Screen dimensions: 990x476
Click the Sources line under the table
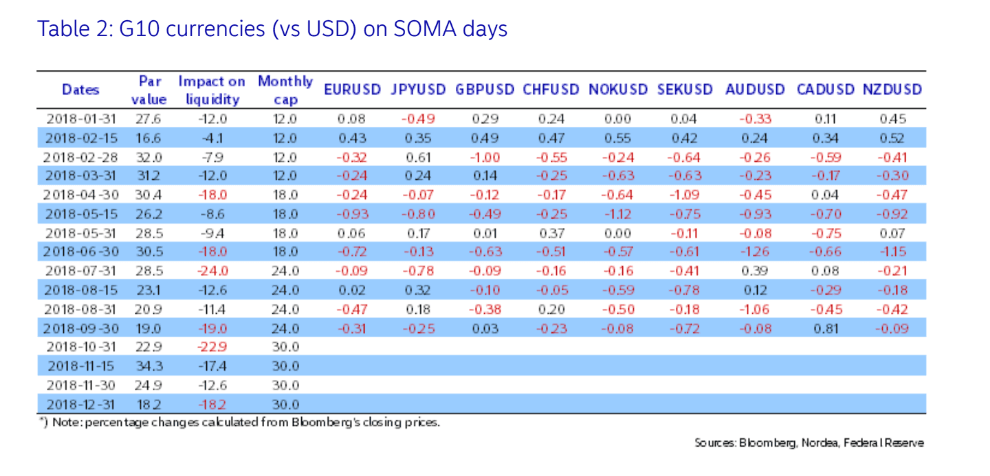809,443
